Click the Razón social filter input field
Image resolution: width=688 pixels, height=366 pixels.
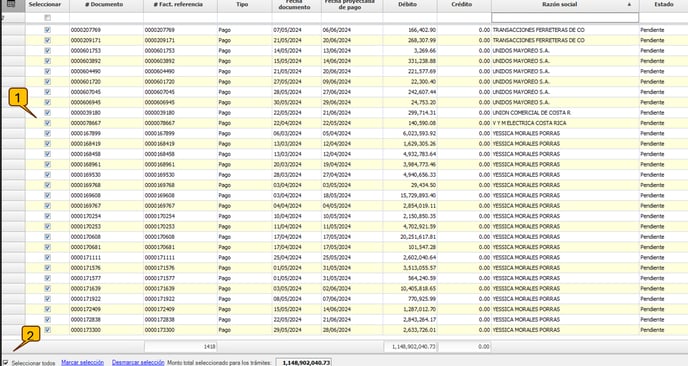click(565, 18)
